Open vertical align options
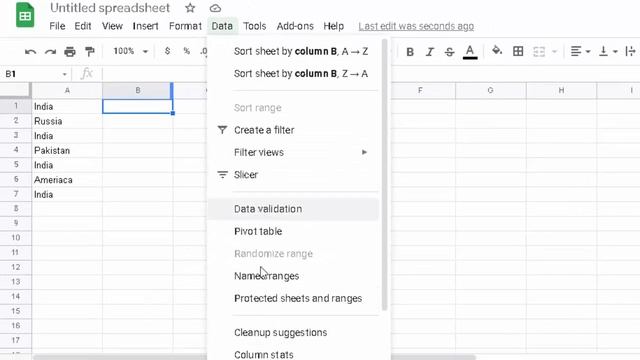The image size is (640, 360). [603, 51]
